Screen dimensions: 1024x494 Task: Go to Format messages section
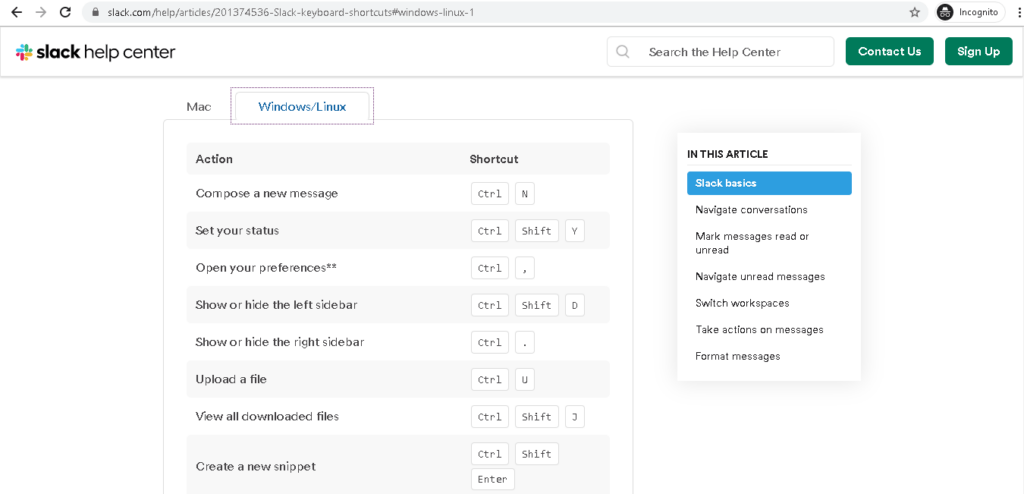pyautogui.click(x=737, y=356)
